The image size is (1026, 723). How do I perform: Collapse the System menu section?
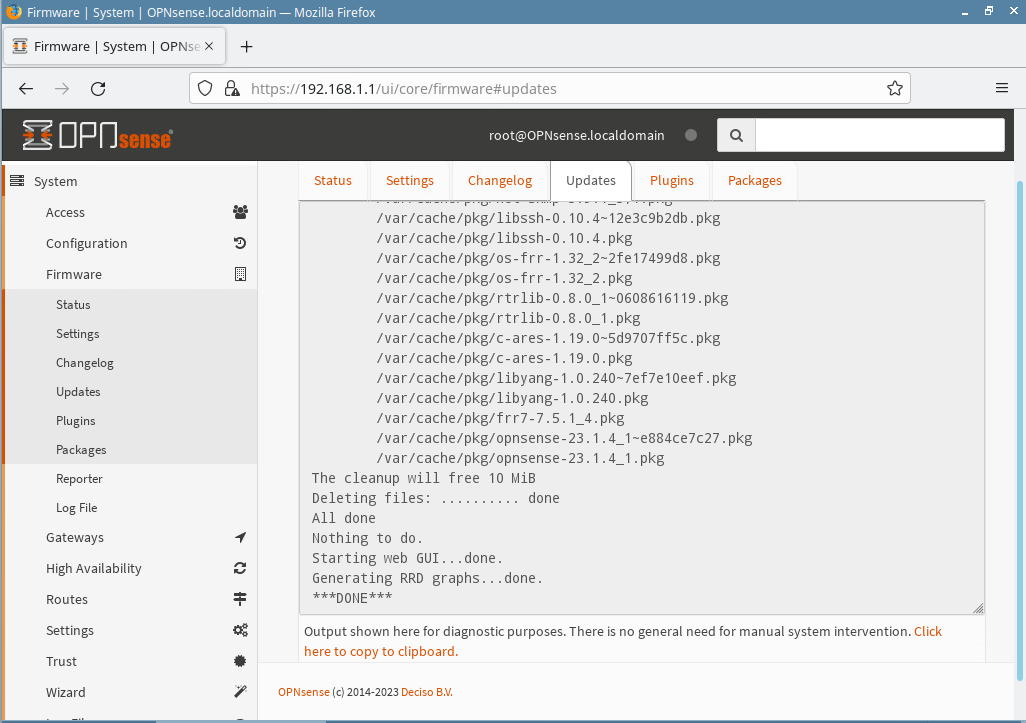[55, 181]
